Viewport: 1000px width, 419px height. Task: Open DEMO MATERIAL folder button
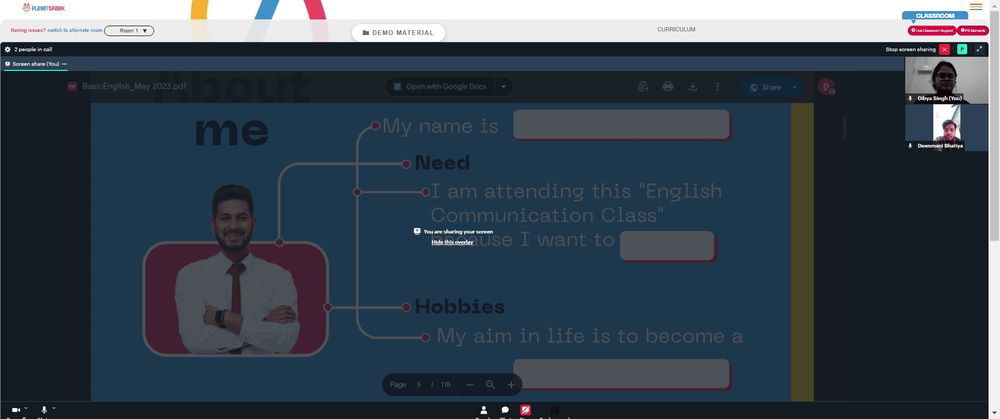399,33
